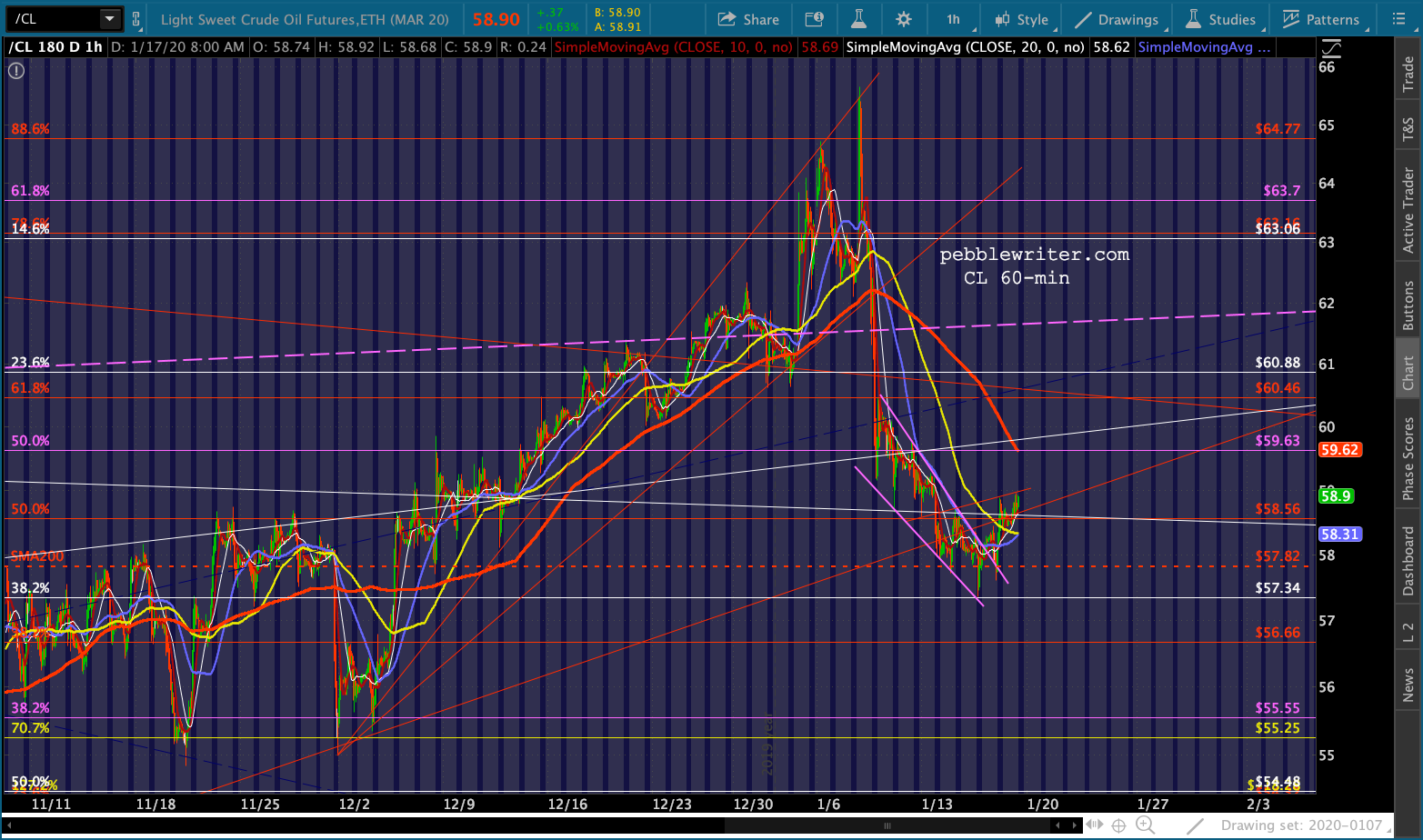Expand the /CL symbol dropdown arrow

point(110,18)
